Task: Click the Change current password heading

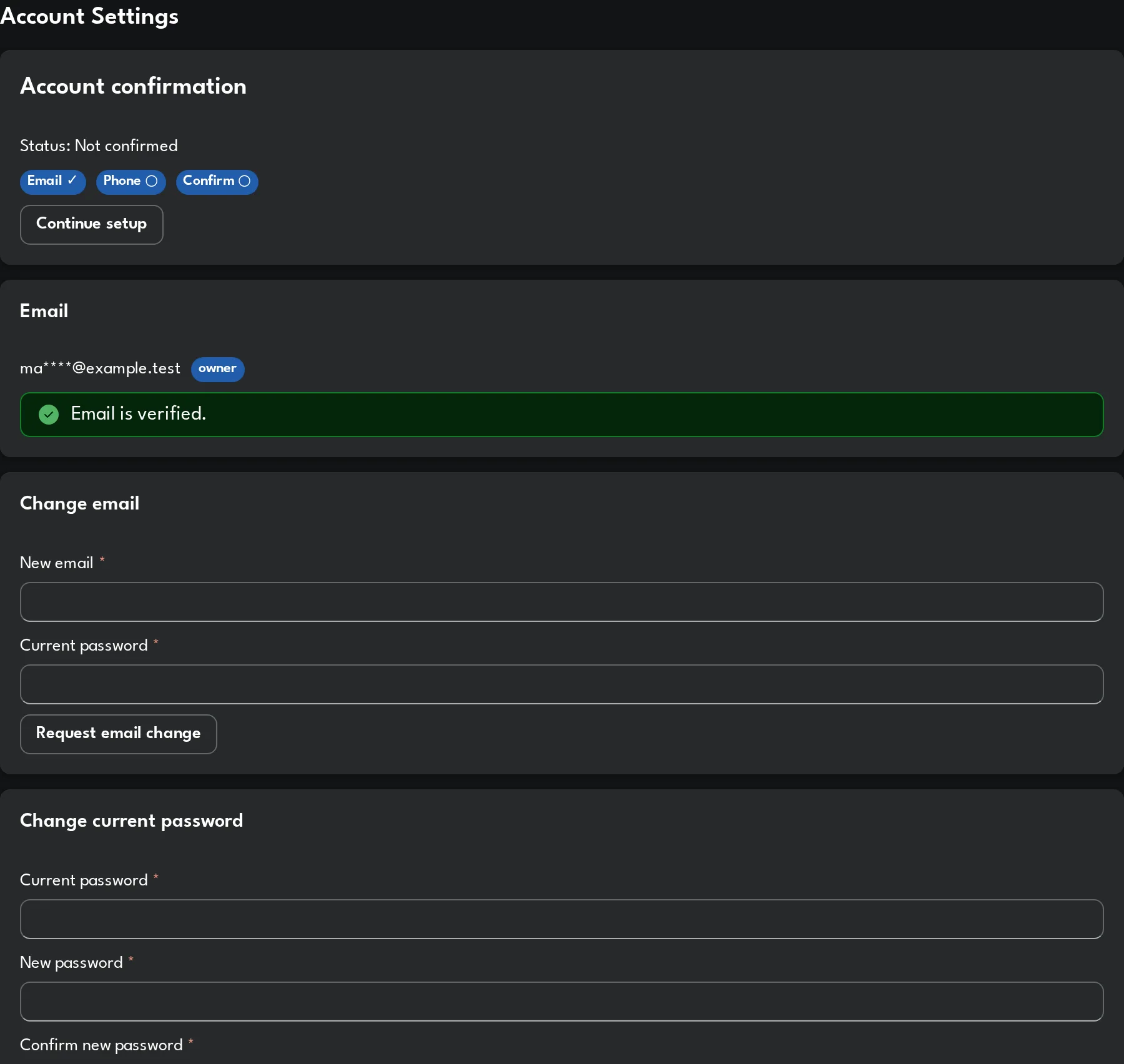Action: tap(131, 820)
